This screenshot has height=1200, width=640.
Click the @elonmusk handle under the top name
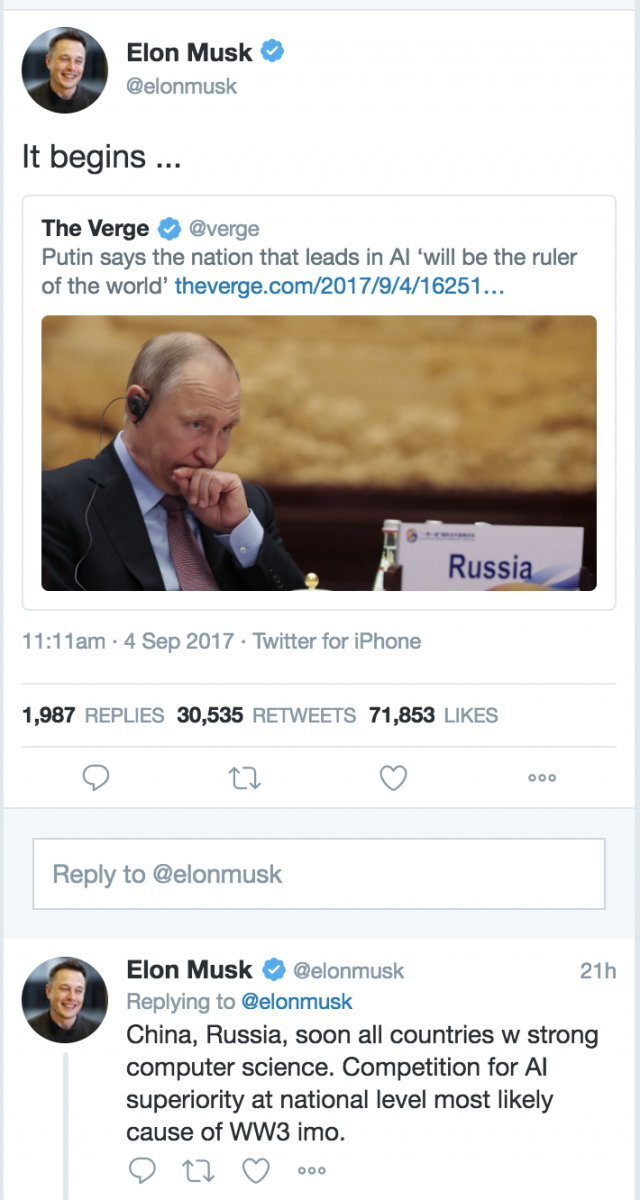pos(182,86)
